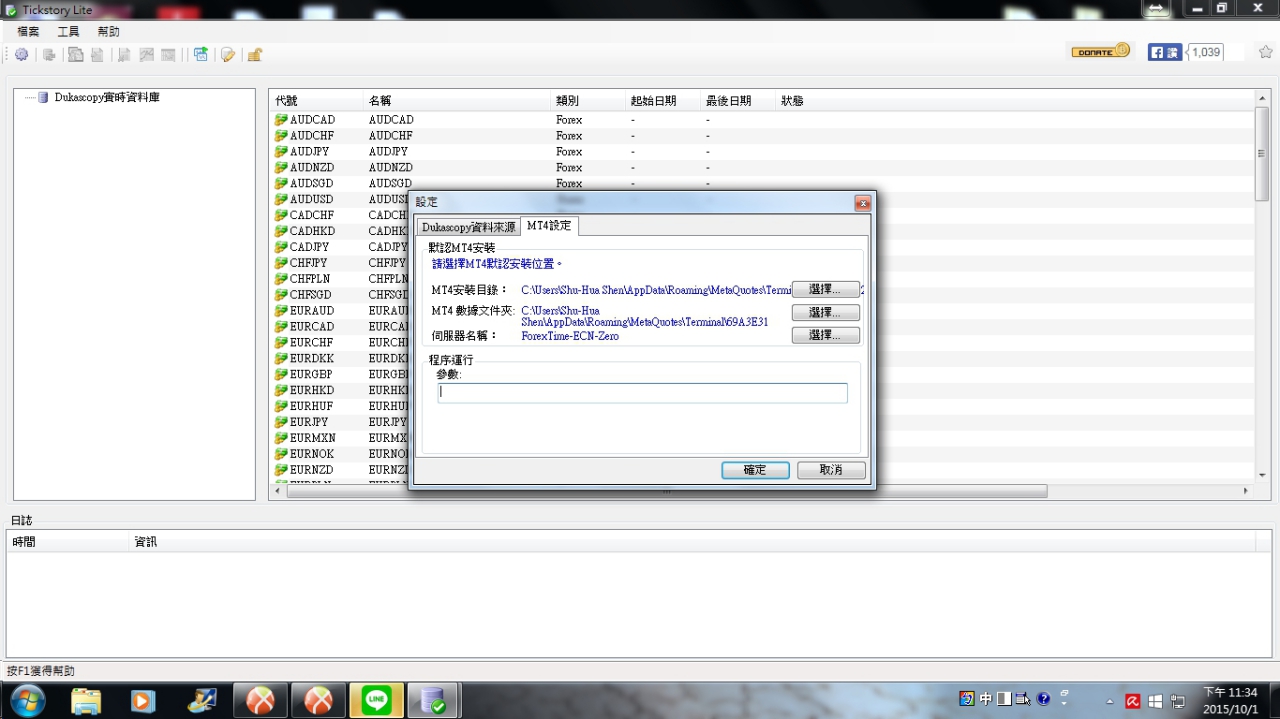Click the red Avira tray icon

1133,701
